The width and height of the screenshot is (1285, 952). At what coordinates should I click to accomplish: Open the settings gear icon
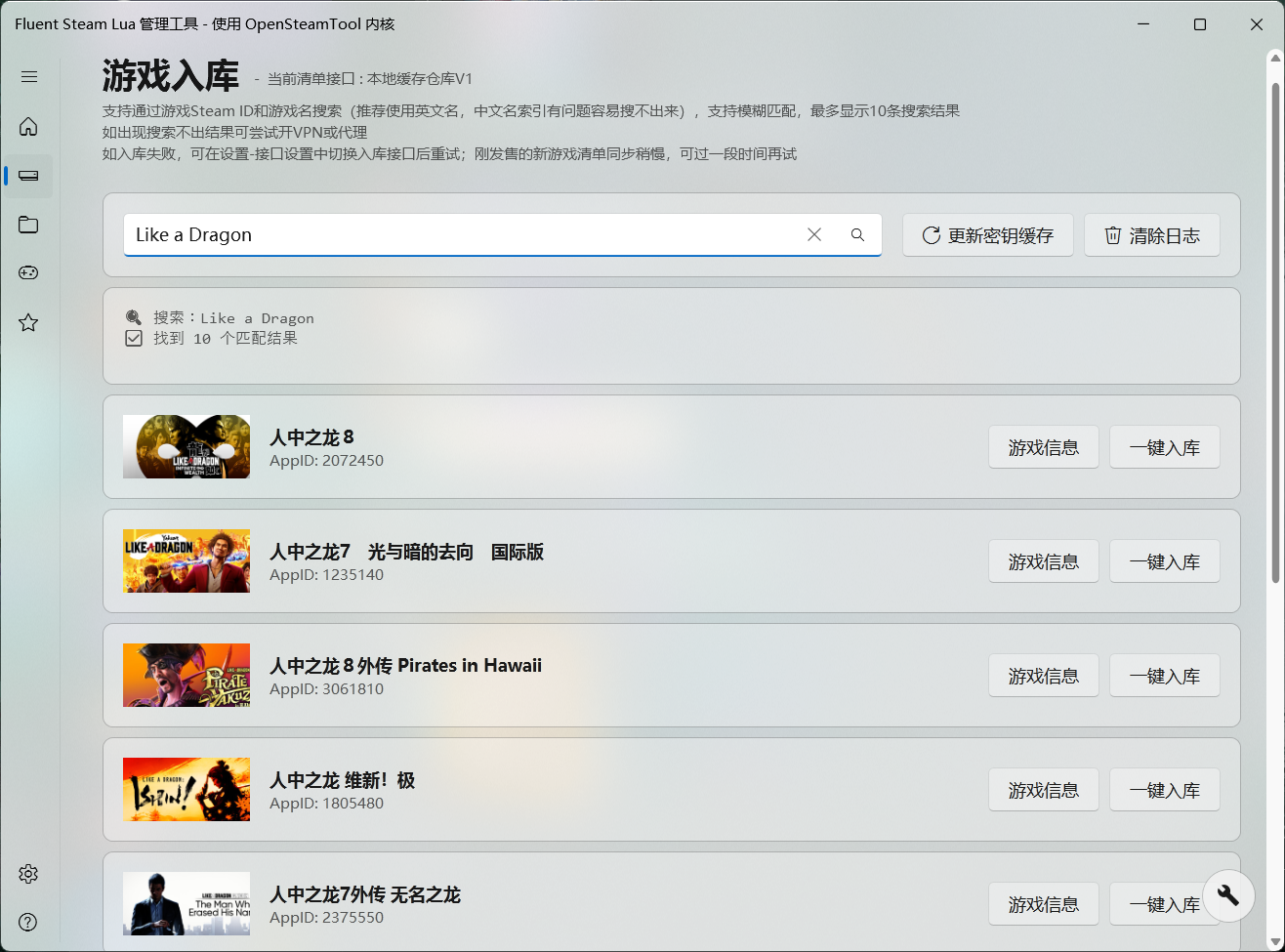click(28, 873)
